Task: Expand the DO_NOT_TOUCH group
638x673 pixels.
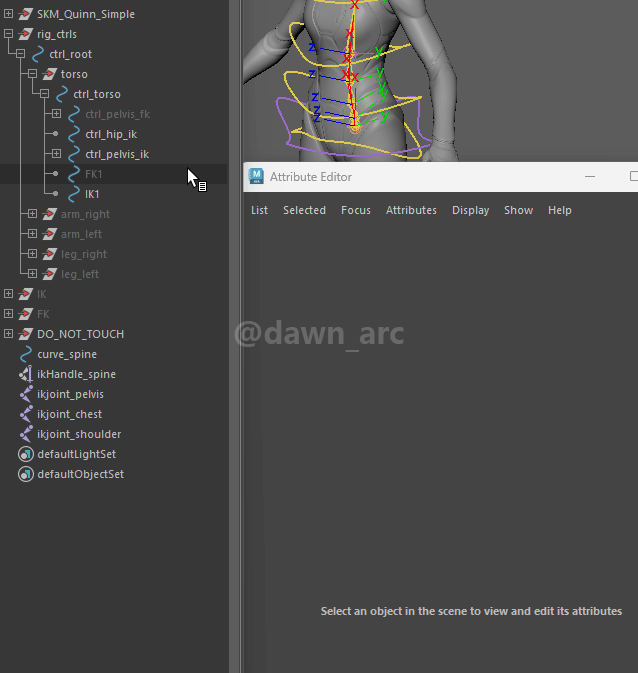Action: click(x=8, y=333)
